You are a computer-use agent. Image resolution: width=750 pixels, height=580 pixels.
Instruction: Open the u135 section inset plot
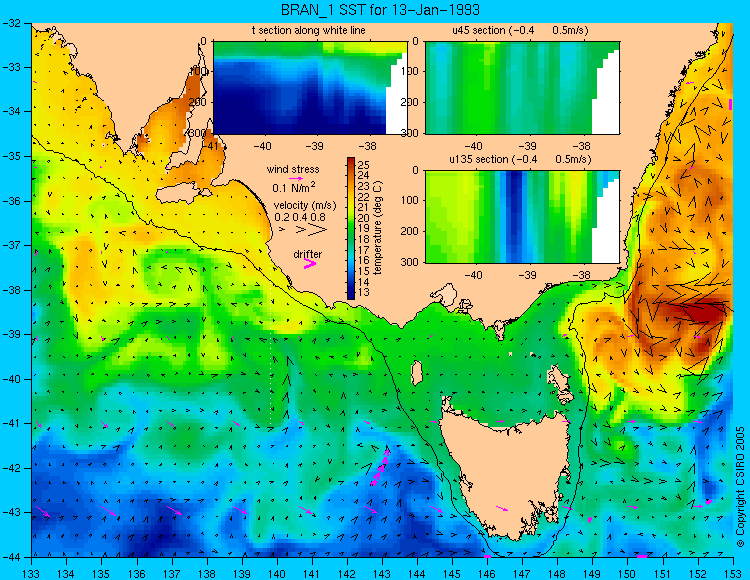click(x=522, y=217)
